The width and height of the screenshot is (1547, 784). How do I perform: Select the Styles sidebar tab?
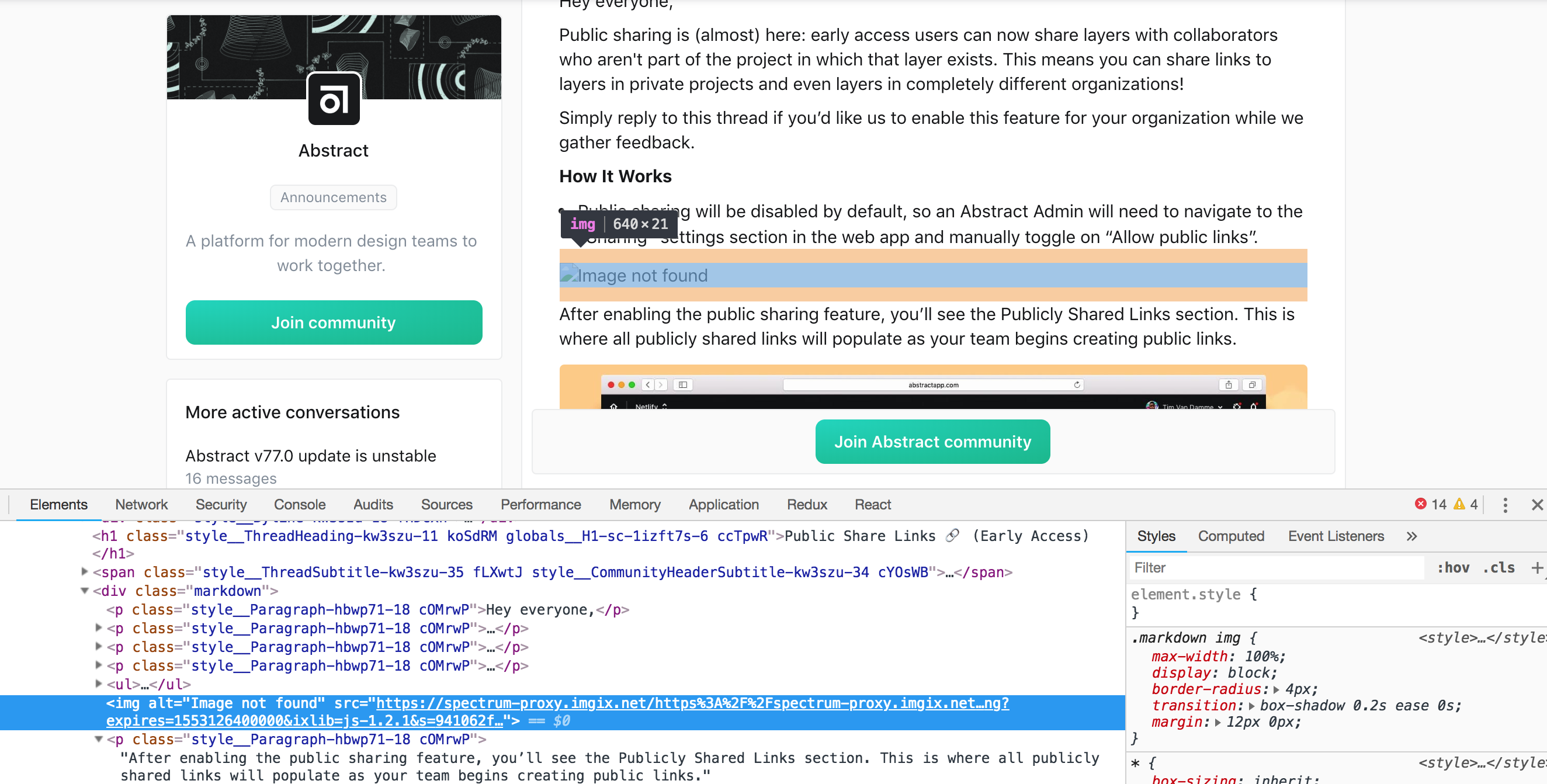coord(1156,536)
